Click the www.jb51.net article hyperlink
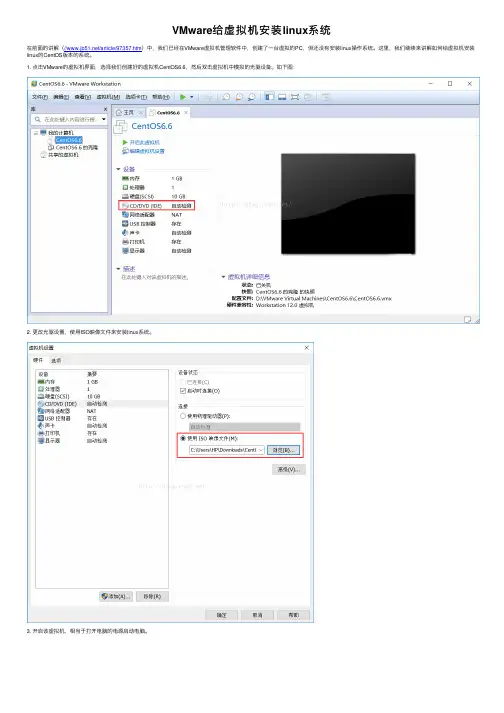 (103, 48)
